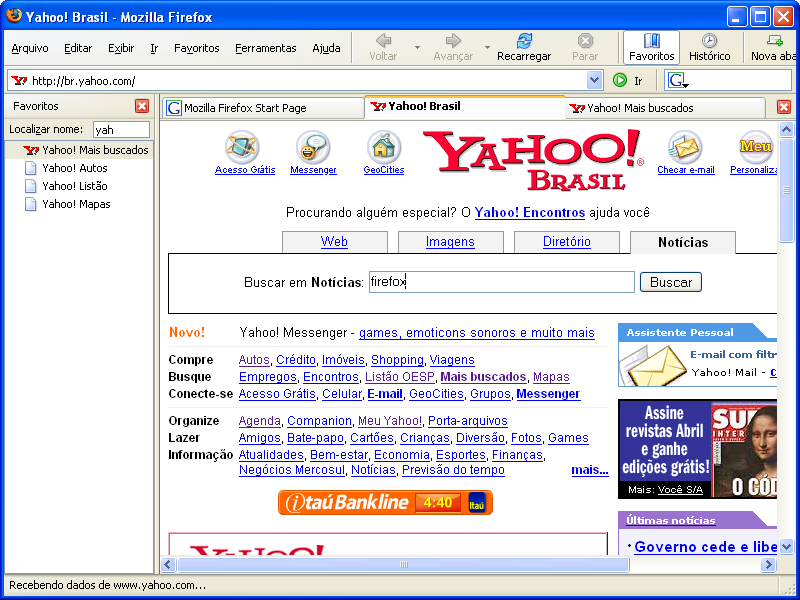Close the current tab with red X
The width and height of the screenshot is (800, 600).
point(784,107)
